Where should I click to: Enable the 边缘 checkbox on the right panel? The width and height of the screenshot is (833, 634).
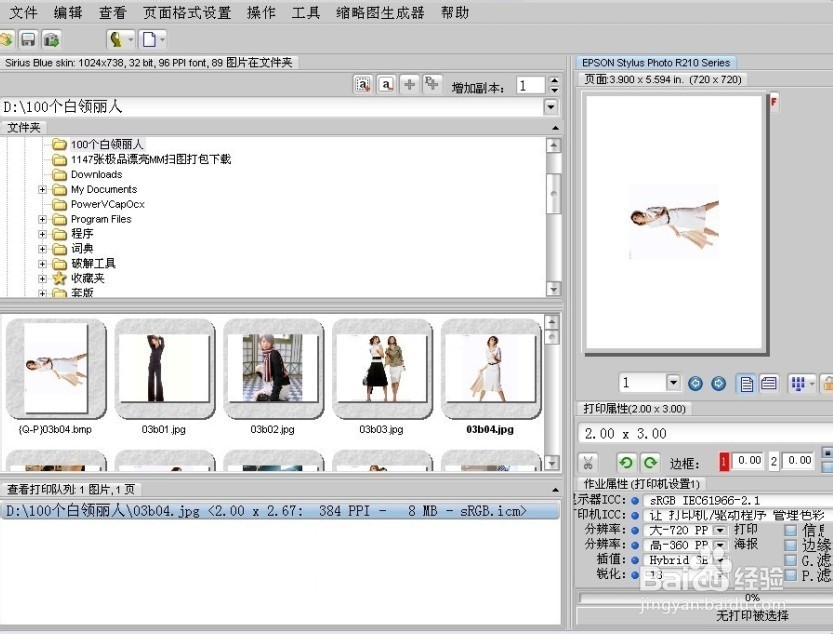coord(790,545)
